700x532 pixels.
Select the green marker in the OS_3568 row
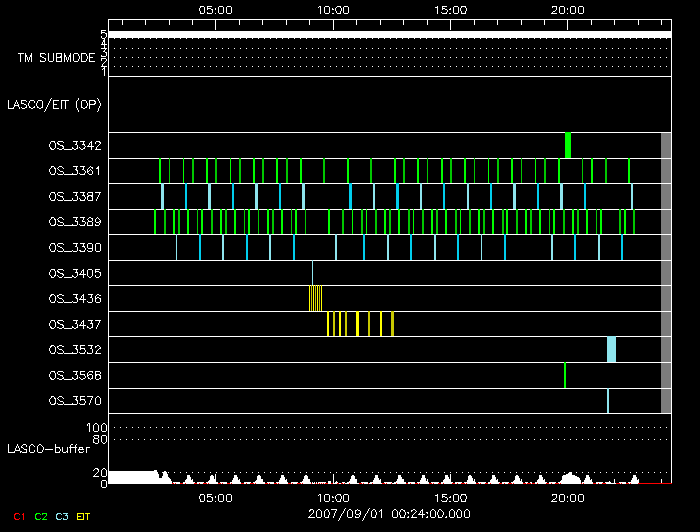(565, 375)
